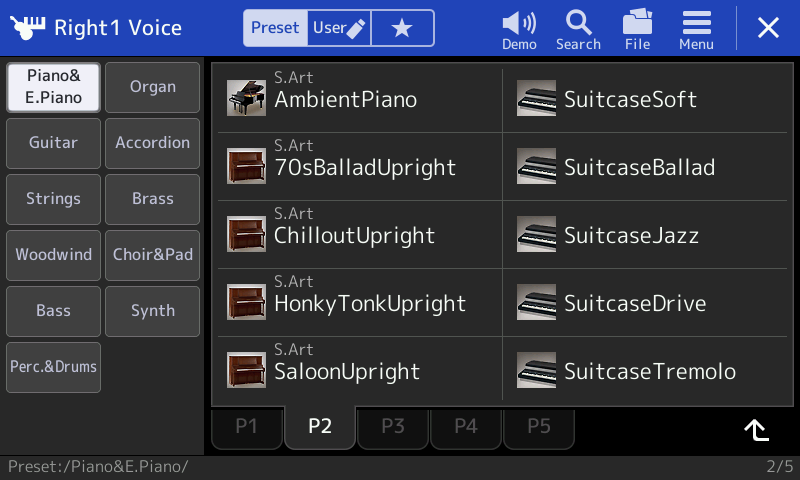Select the 70sBalladUpright voice
This screenshot has height=480, width=800.
[360, 166]
